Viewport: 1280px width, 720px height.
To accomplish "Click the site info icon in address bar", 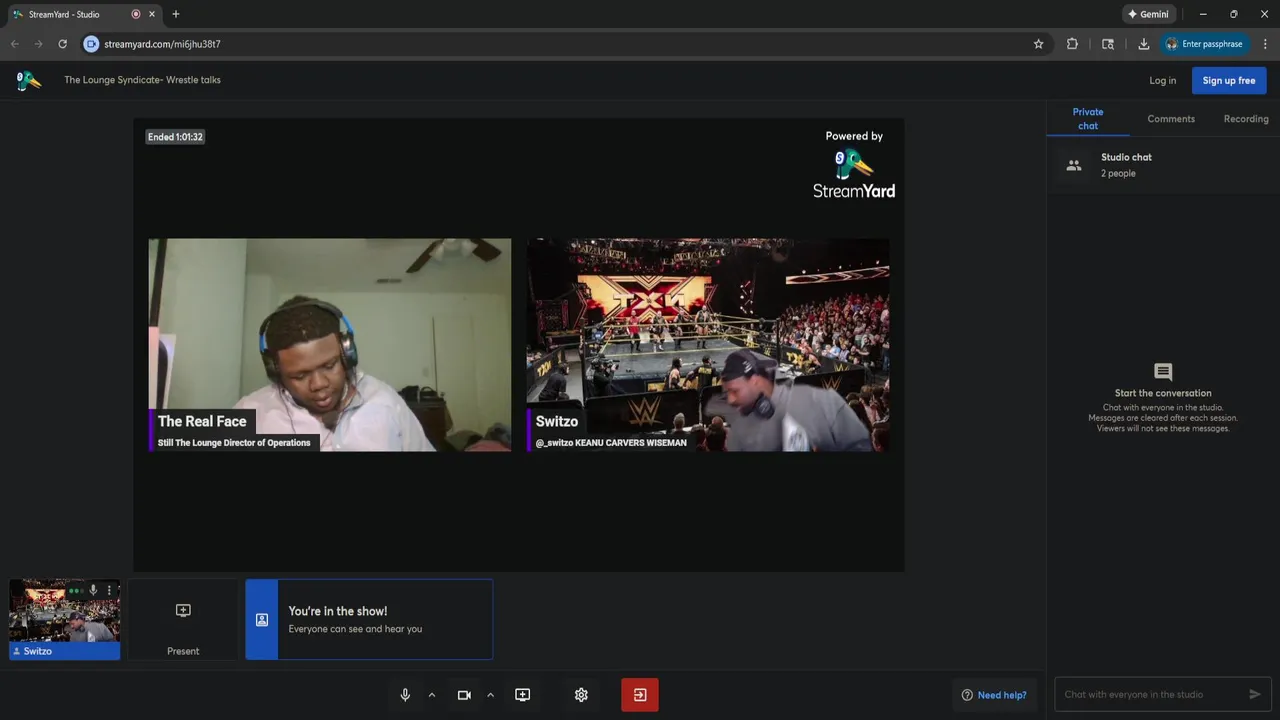I will 91,44.
